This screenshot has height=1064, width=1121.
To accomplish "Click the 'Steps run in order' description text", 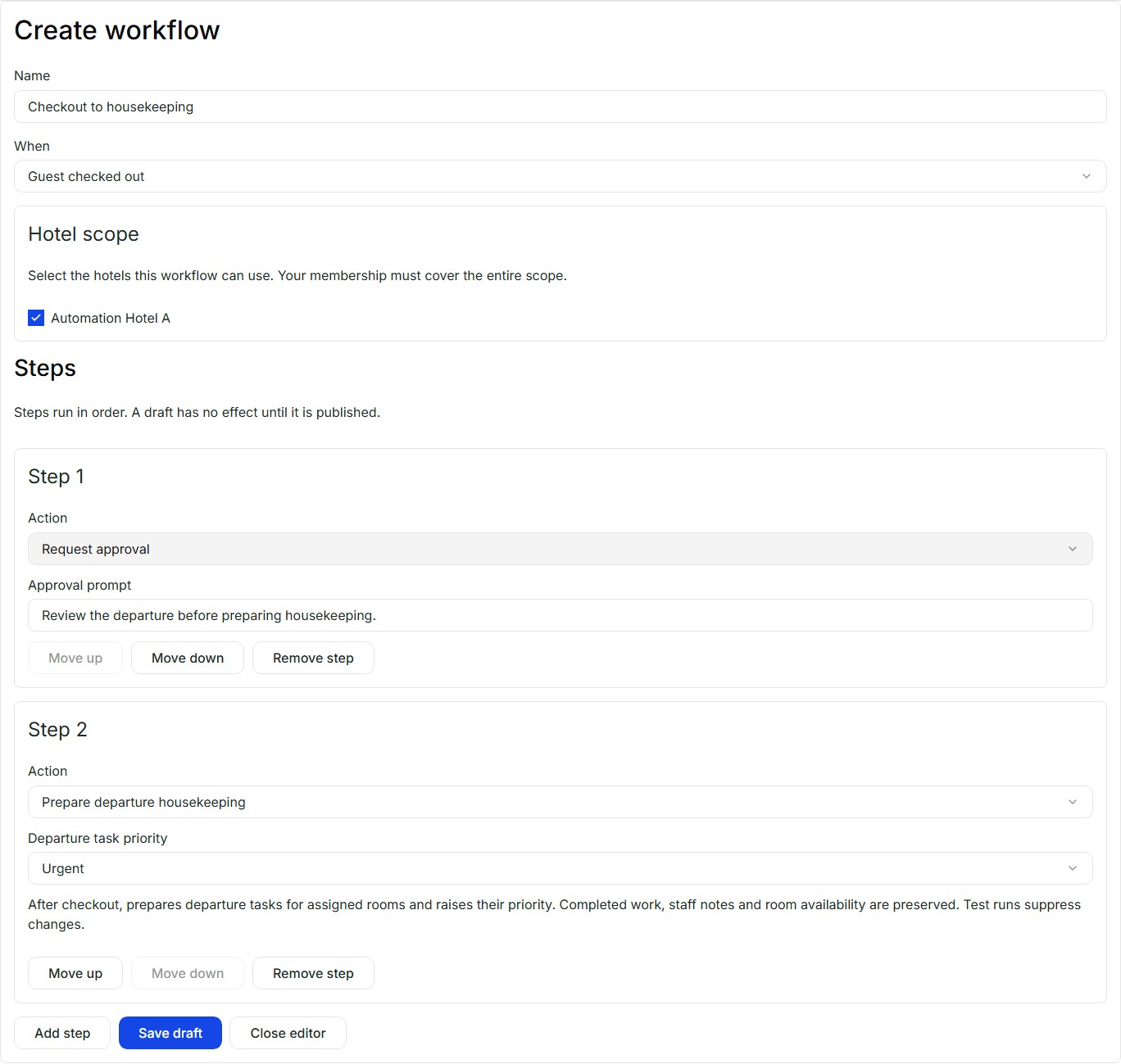I will click(x=197, y=412).
